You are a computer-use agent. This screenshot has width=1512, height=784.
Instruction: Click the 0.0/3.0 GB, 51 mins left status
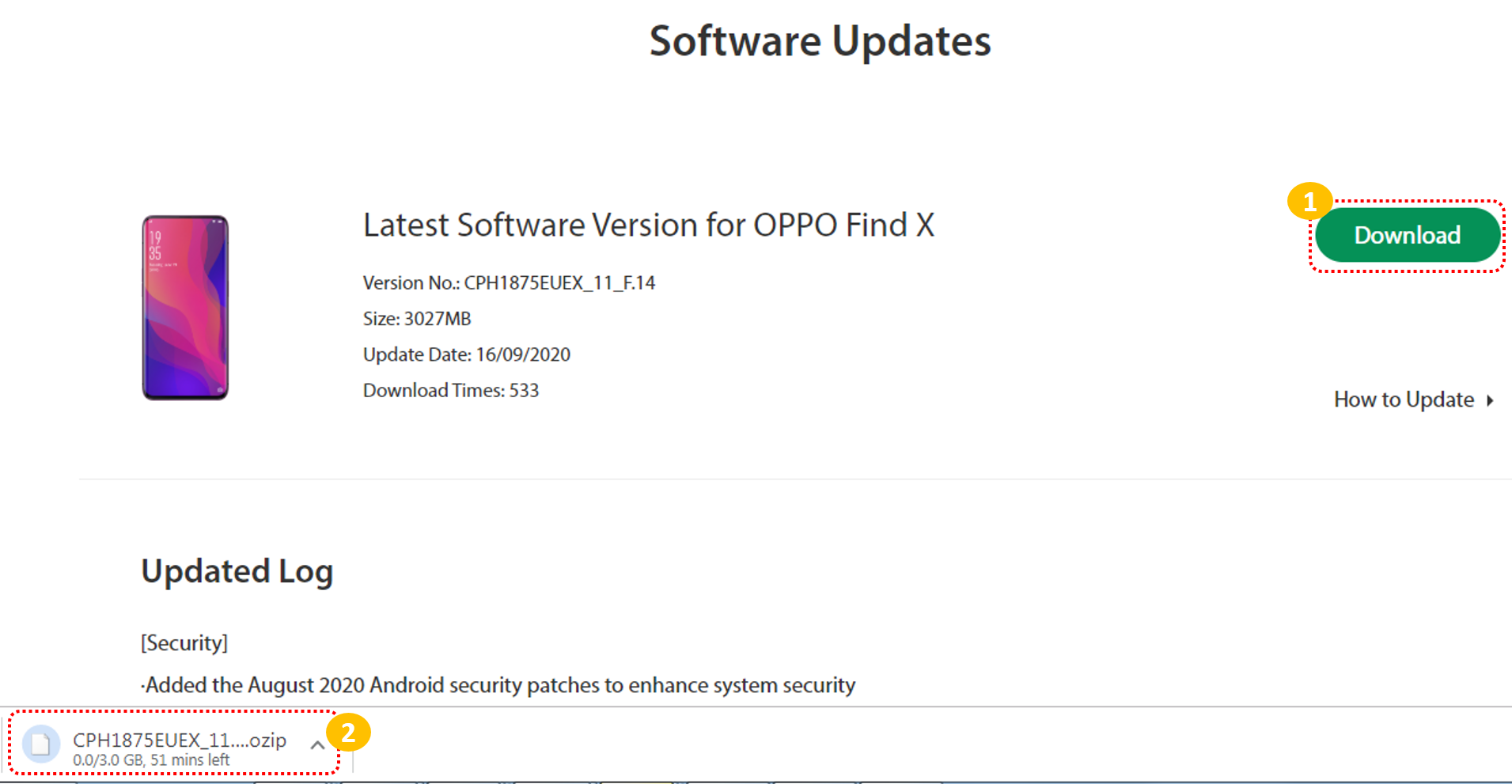point(151,760)
